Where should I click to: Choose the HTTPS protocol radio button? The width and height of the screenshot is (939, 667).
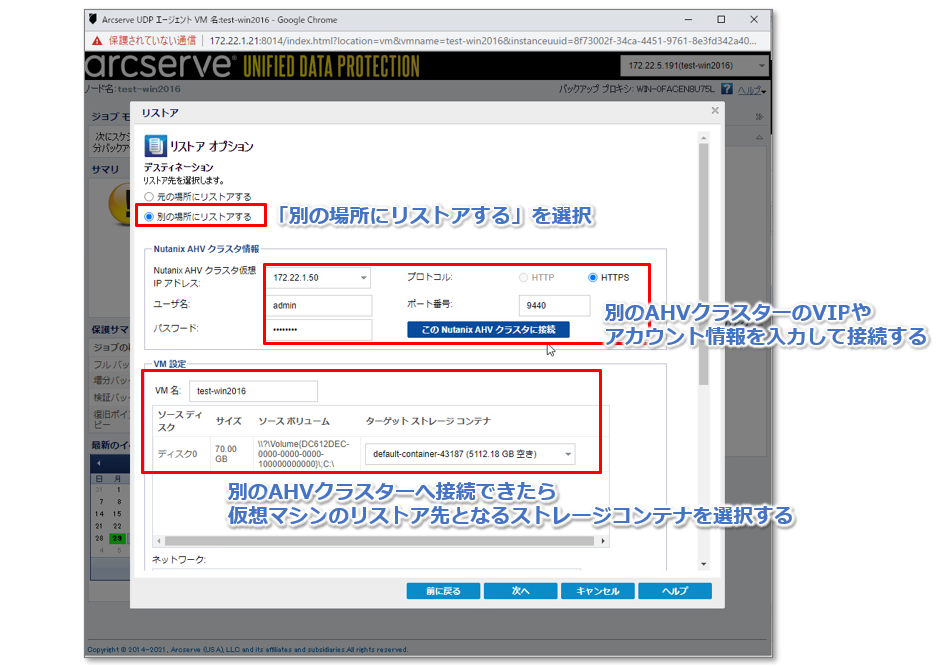(x=593, y=278)
